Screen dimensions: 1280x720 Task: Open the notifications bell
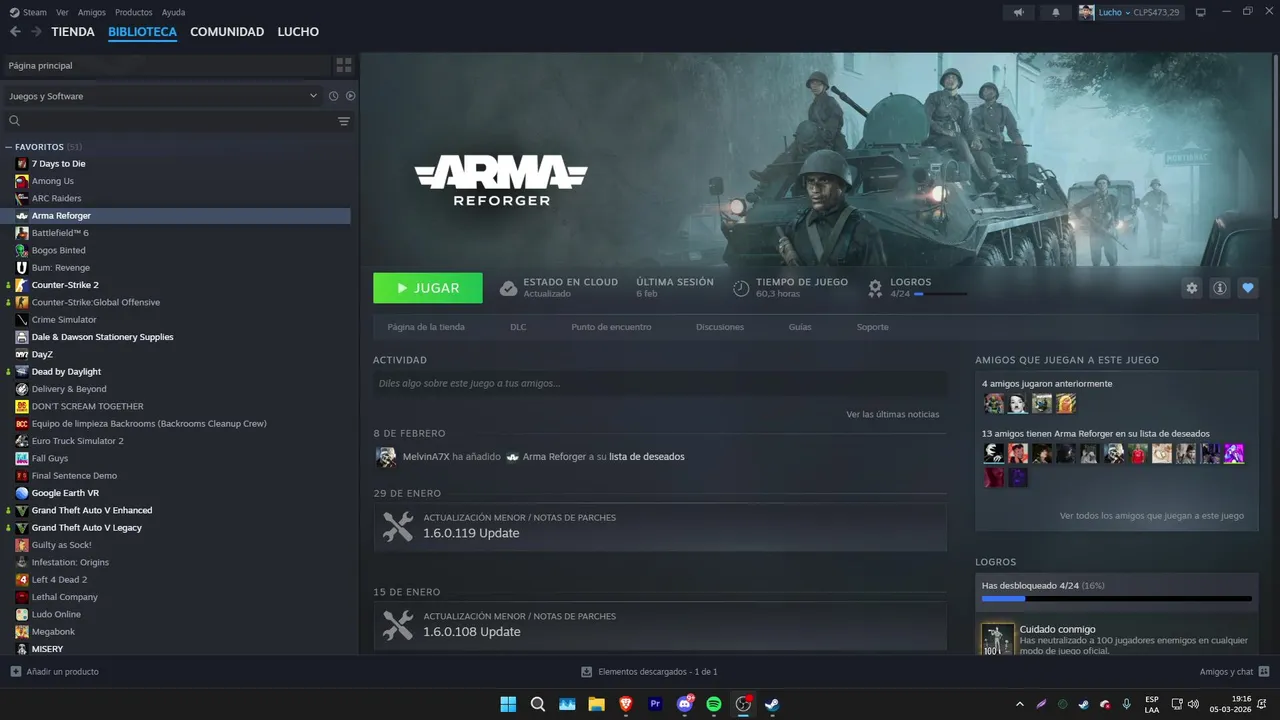tap(1055, 12)
